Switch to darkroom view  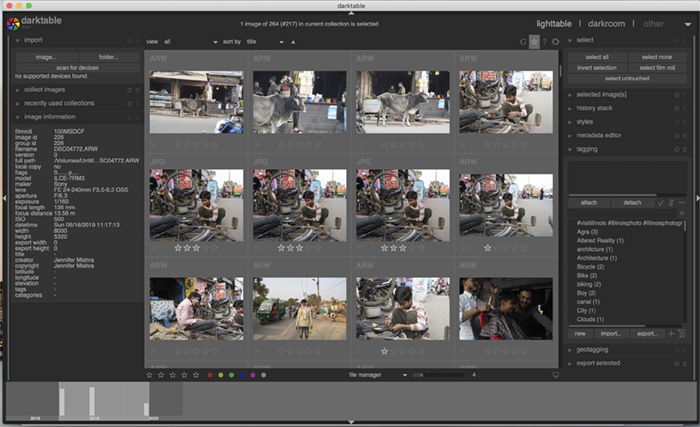(606, 24)
